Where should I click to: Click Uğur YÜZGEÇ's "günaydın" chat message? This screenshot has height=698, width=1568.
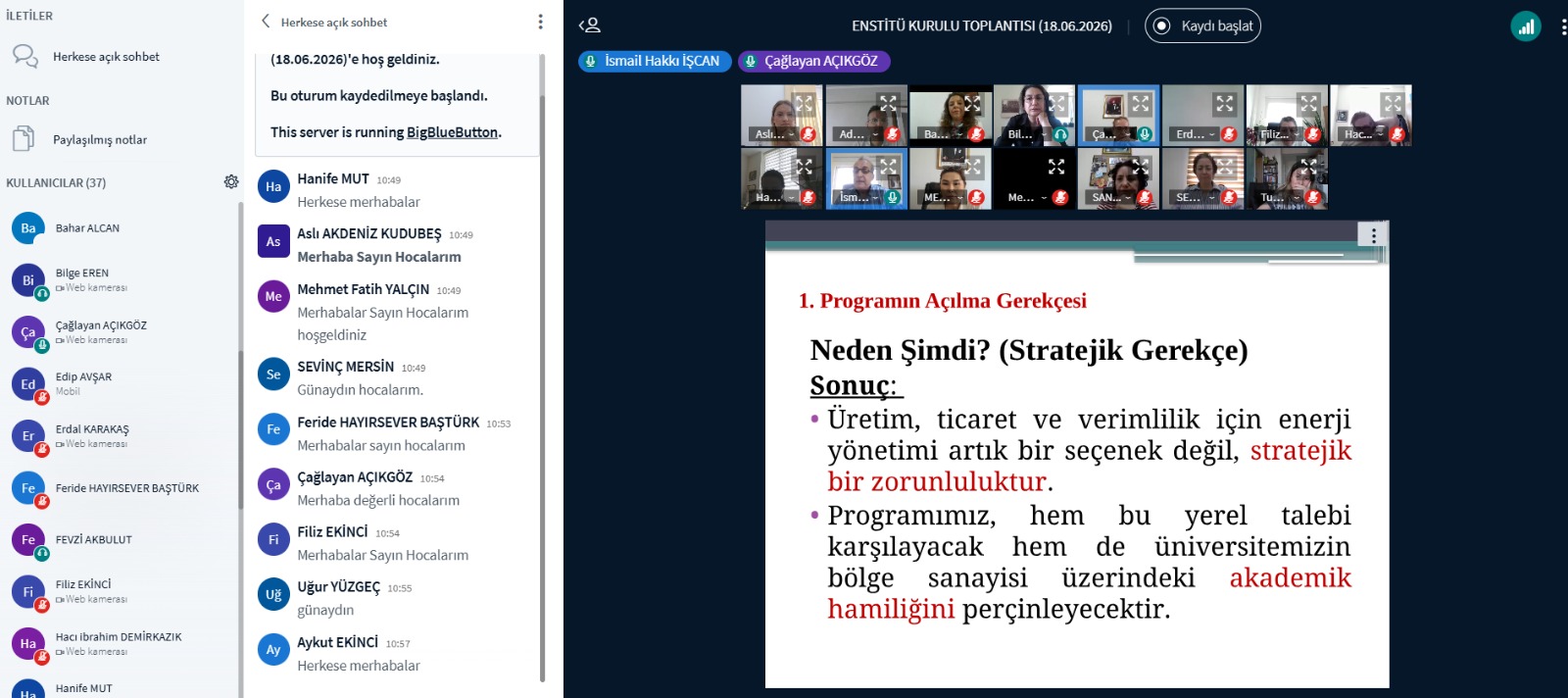point(325,610)
